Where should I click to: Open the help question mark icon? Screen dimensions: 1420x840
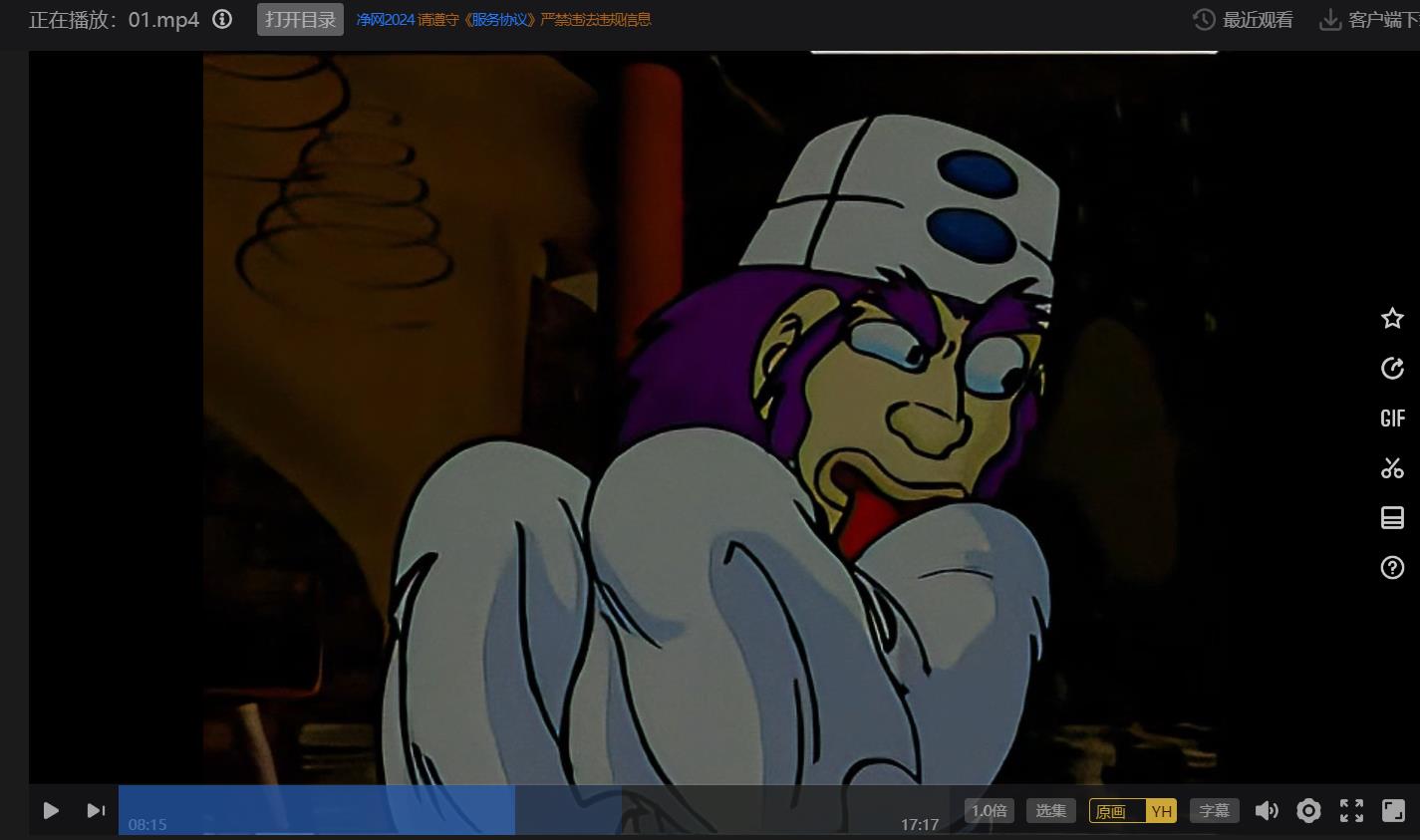pos(1392,568)
